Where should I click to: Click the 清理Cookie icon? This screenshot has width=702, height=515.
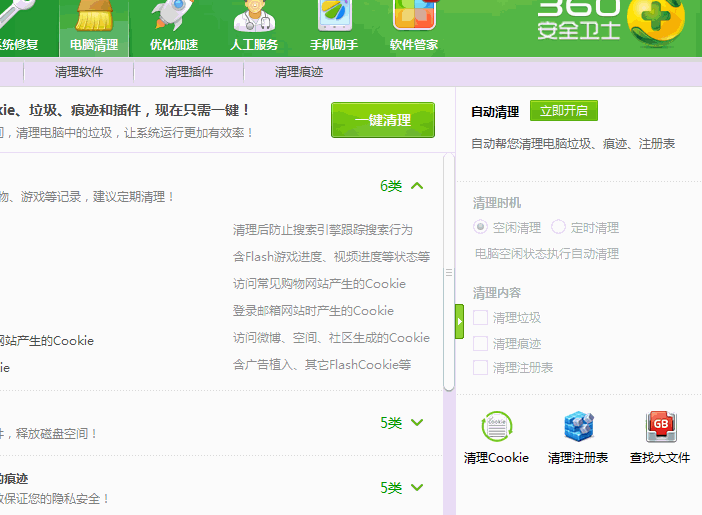tap(496, 427)
